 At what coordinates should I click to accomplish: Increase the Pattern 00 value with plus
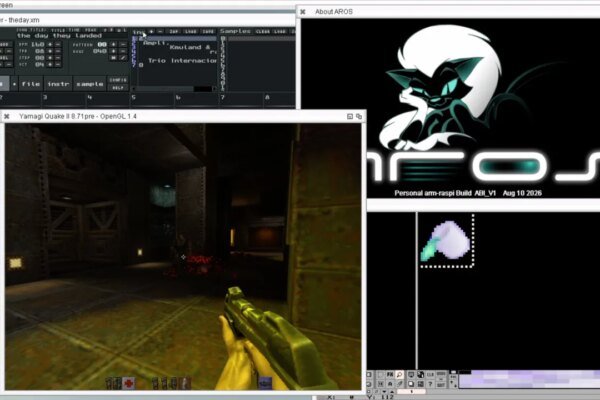coord(113,44)
